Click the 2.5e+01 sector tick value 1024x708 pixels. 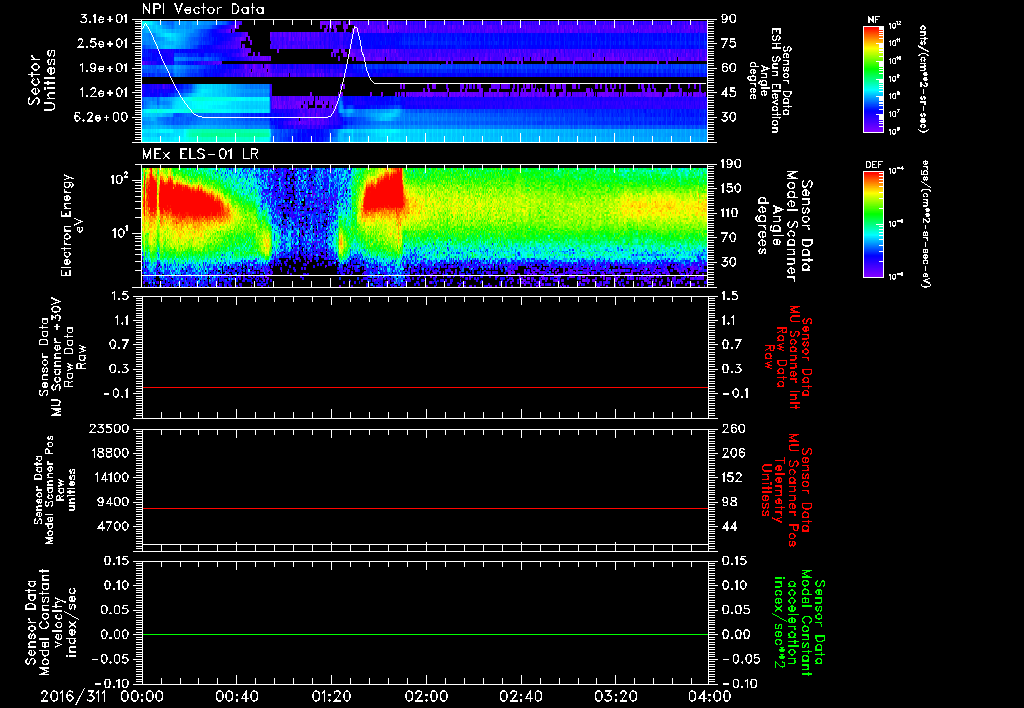[101, 43]
